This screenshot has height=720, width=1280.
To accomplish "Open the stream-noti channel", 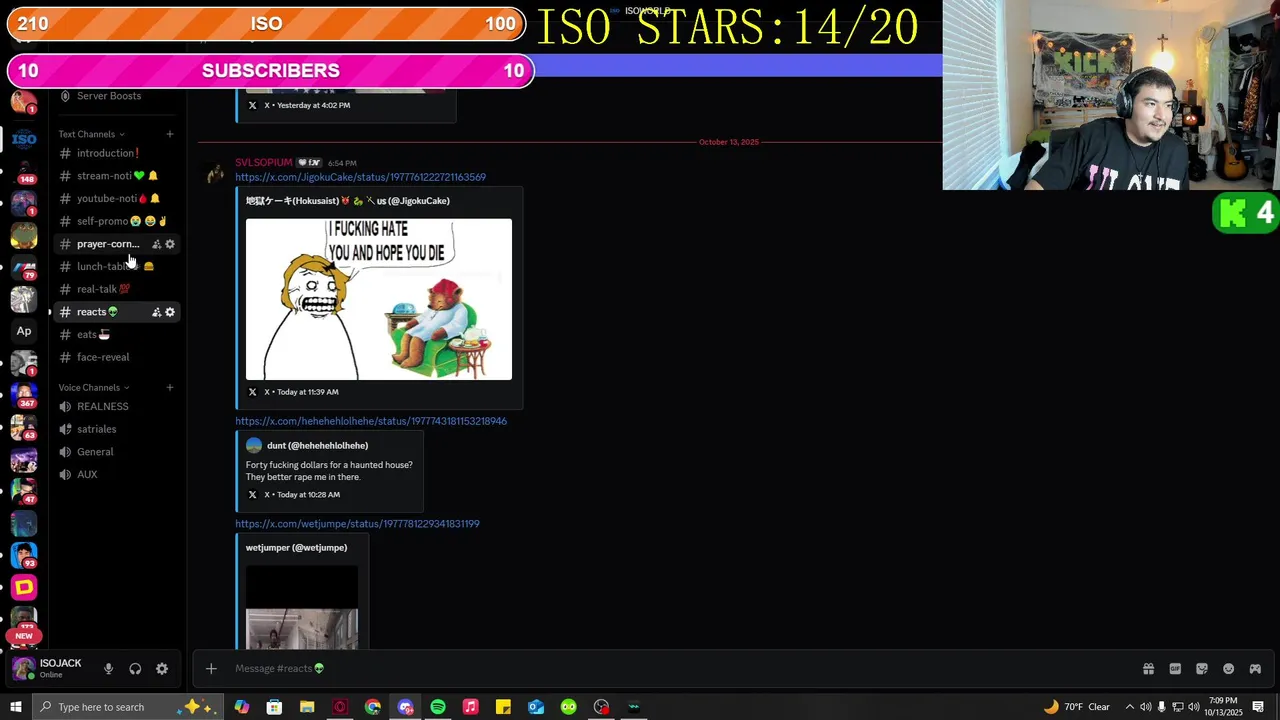I will (x=115, y=176).
